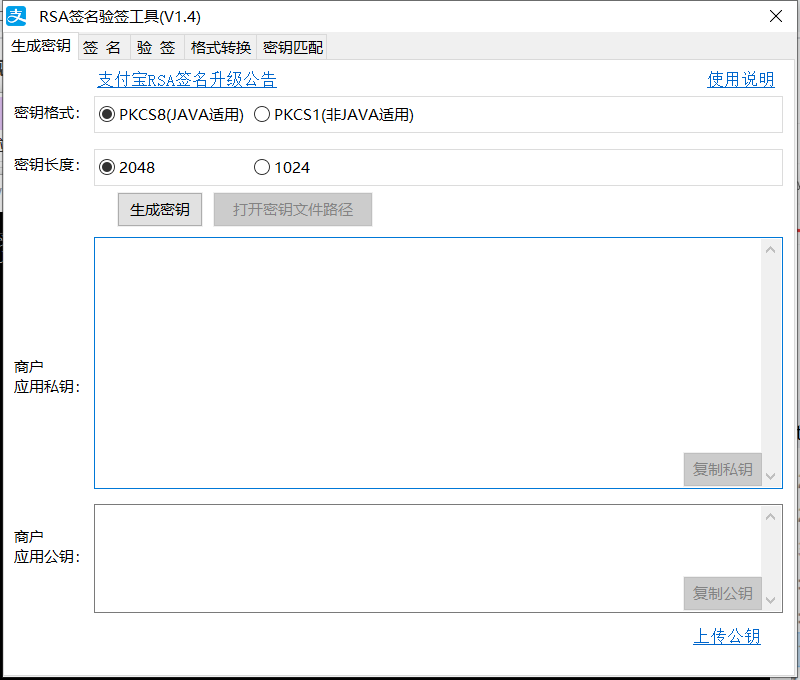
Task: Click the 复制公钥 button
Action: pos(722,593)
